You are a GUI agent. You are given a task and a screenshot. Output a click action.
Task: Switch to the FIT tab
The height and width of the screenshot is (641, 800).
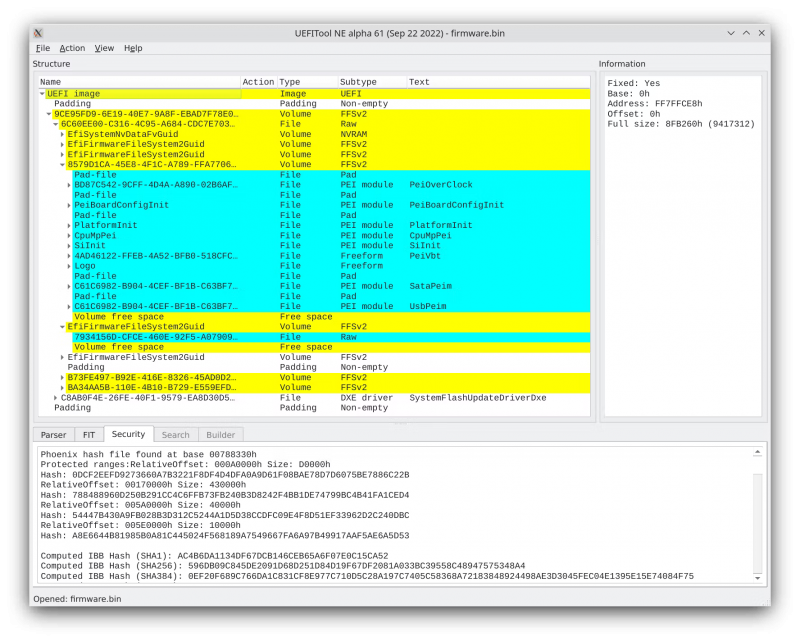pos(89,435)
